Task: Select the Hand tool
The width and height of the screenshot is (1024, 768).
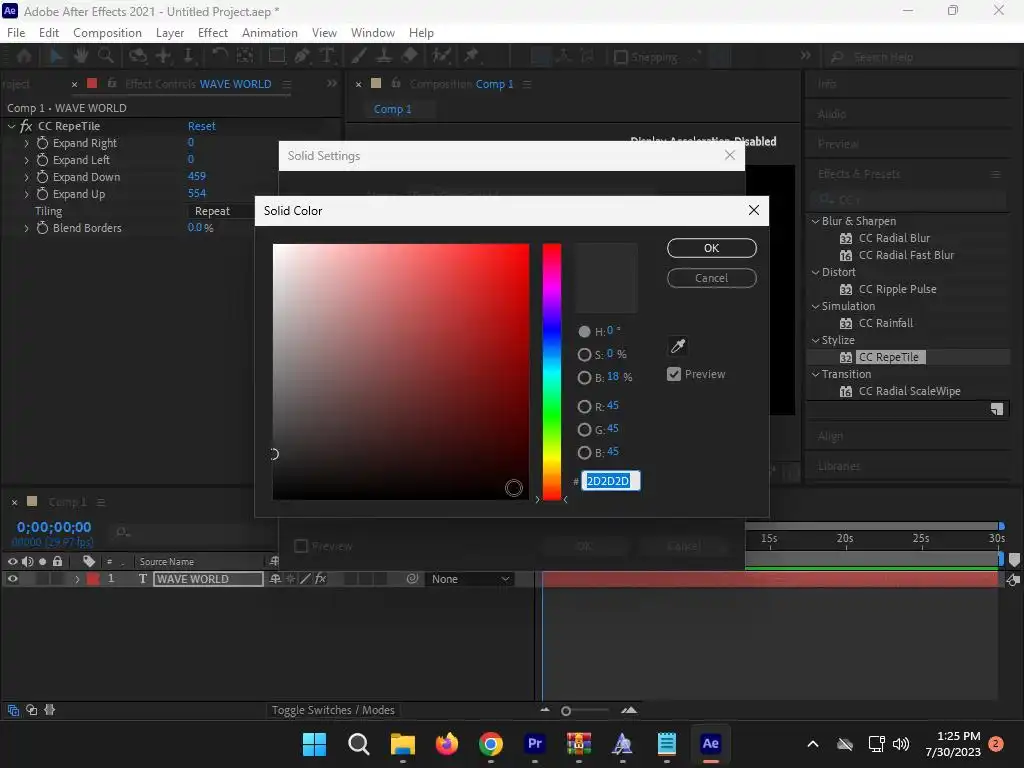Action: (81, 56)
